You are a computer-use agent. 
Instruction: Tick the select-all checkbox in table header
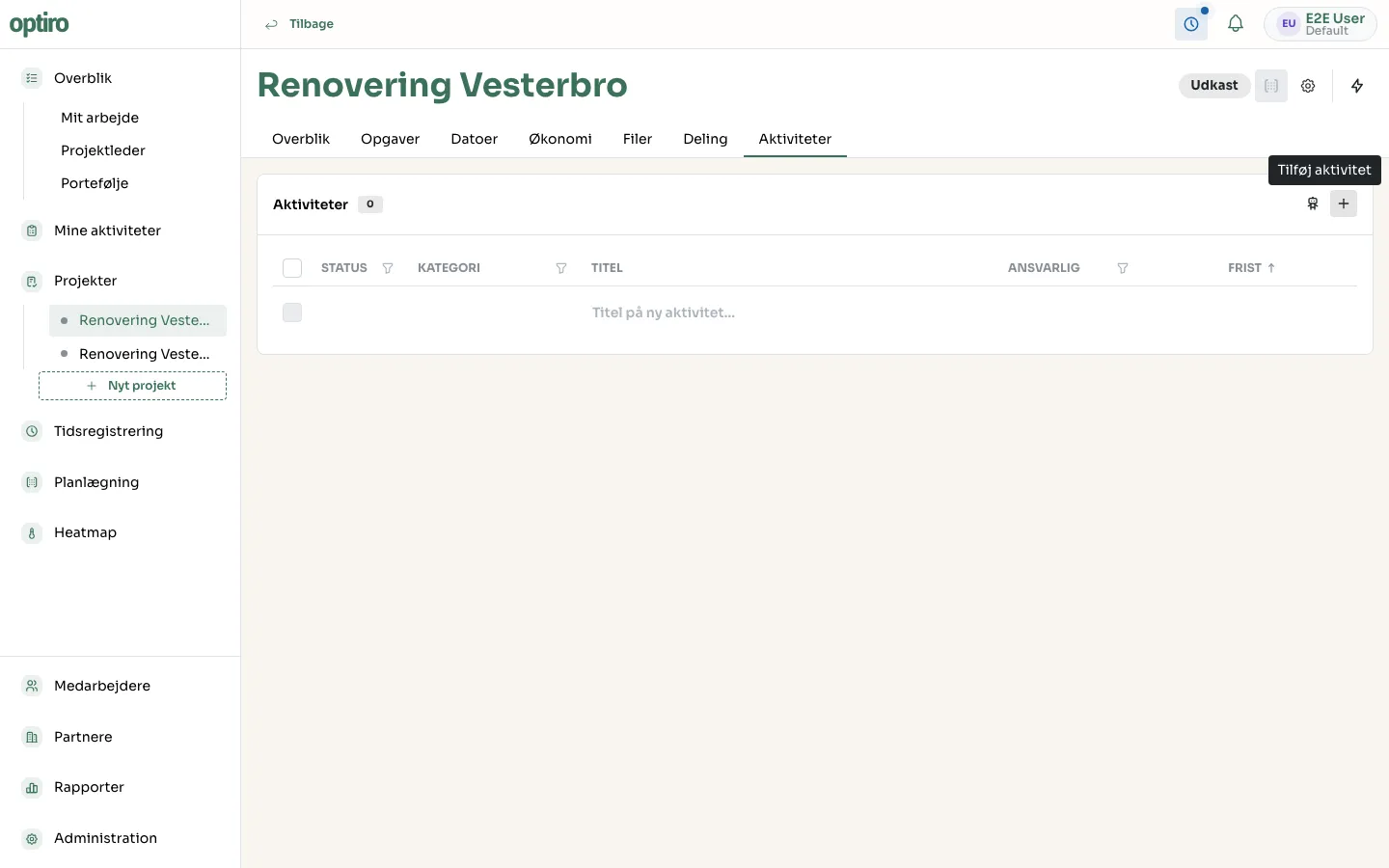click(292, 268)
